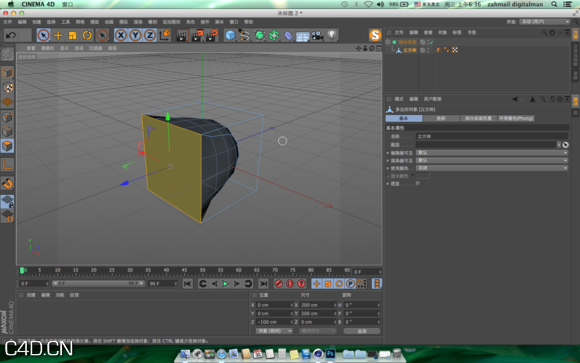The image size is (580, 363).
Task: Add a Light object
Action: click(x=332, y=36)
